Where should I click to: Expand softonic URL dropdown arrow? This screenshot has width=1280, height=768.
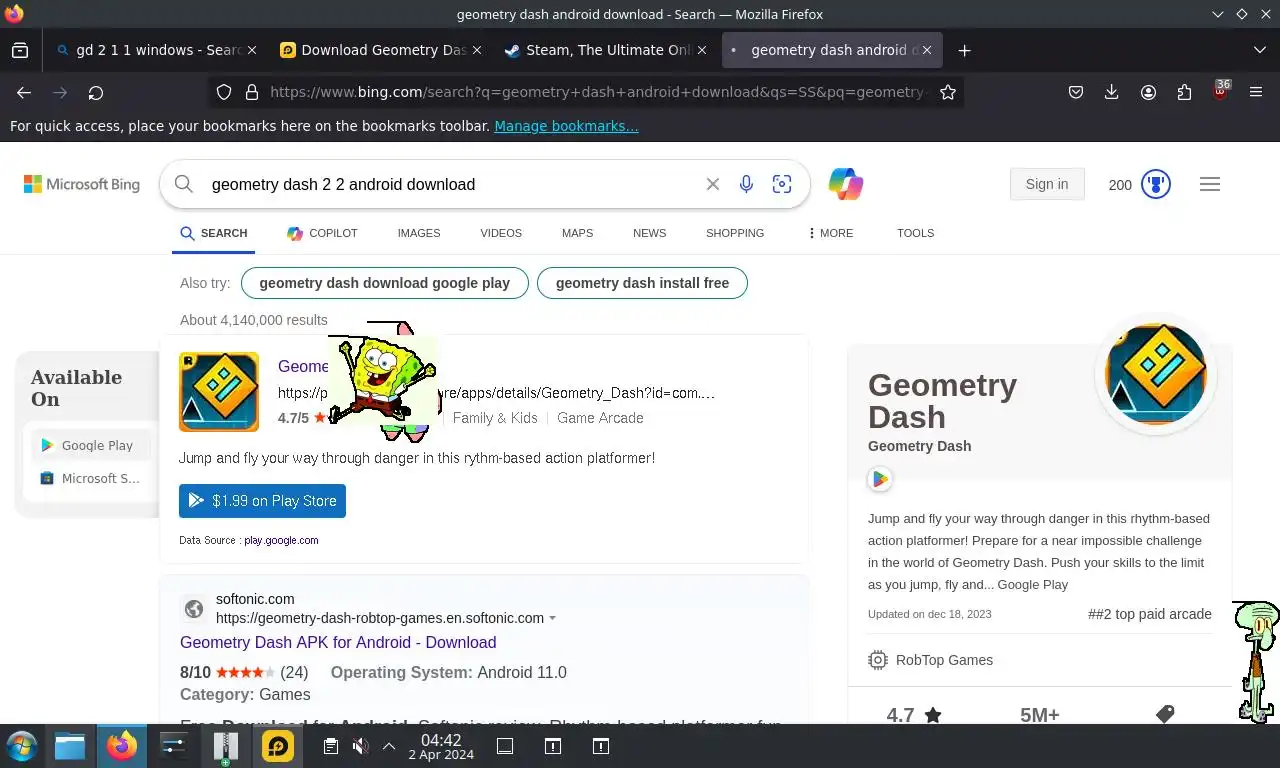[x=552, y=618]
